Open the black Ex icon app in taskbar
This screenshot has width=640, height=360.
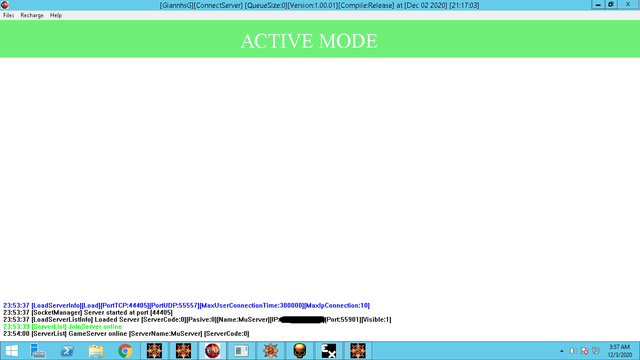pyautogui.click(x=329, y=351)
